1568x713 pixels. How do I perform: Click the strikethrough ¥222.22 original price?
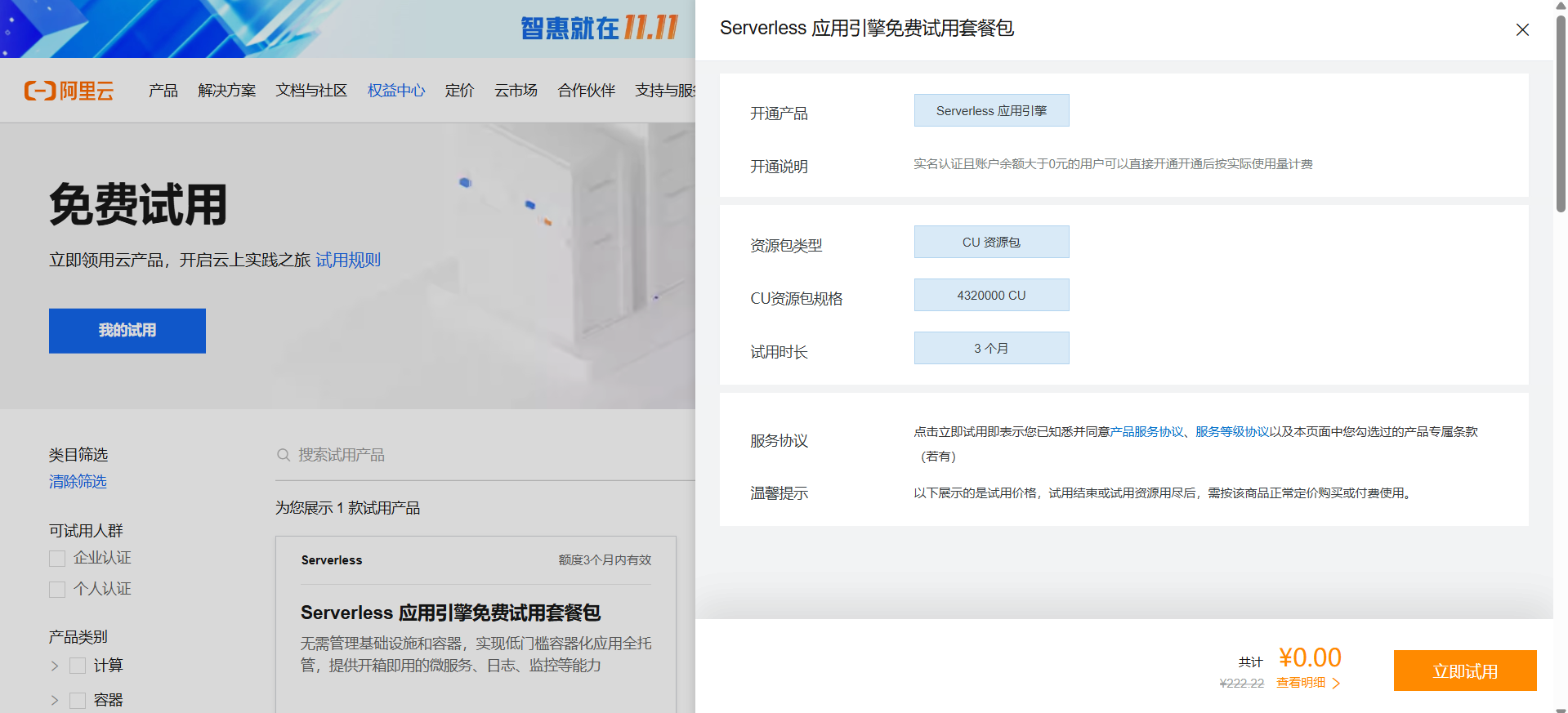click(x=1241, y=684)
